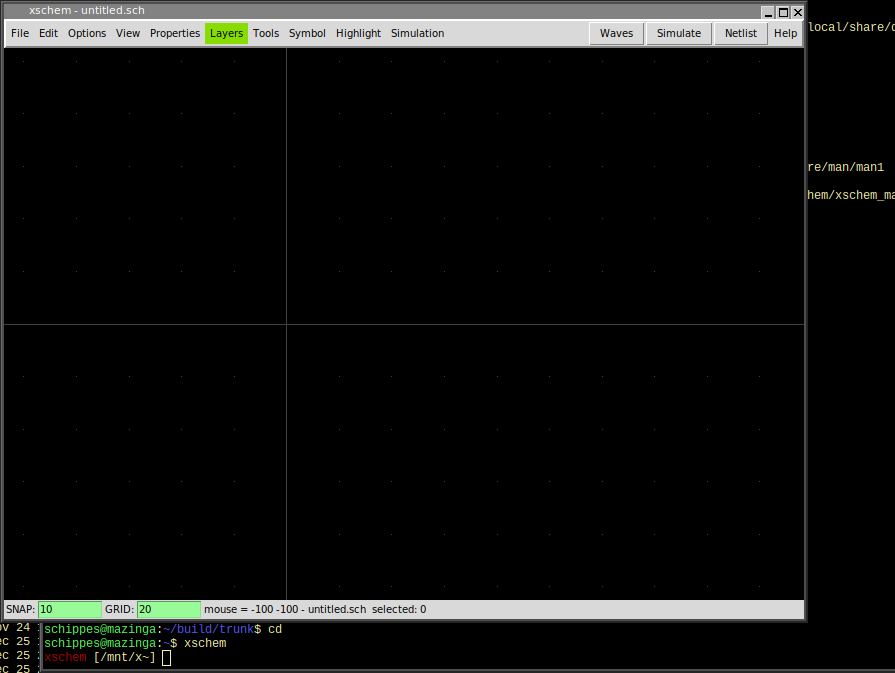
Task: Expand the Options menu
Action: point(87,33)
